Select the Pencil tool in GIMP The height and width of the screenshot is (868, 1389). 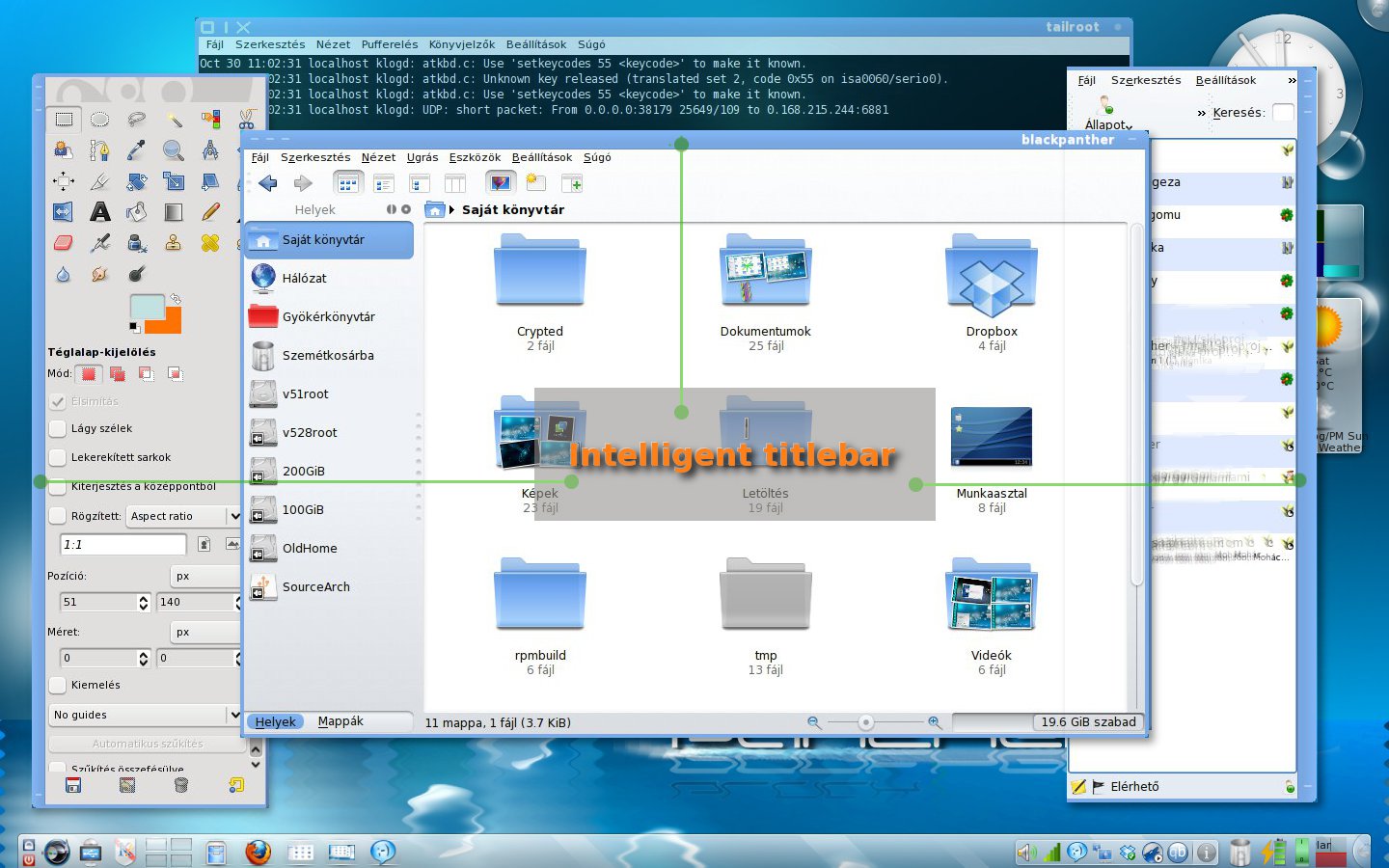tap(210, 212)
